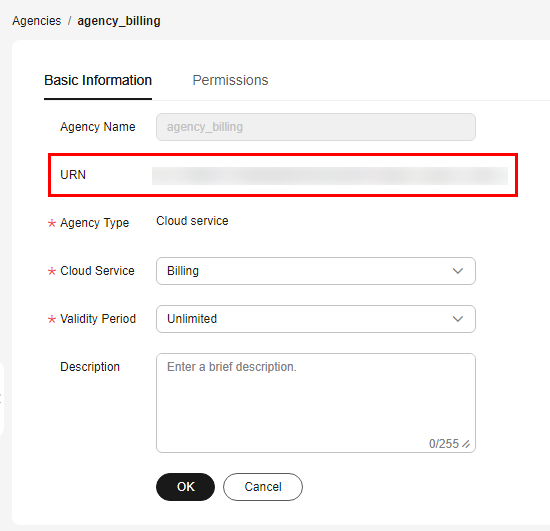The height and width of the screenshot is (531, 550).
Task: Click the Cloud service agency type text
Action: pyautogui.click(x=192, y=221)
